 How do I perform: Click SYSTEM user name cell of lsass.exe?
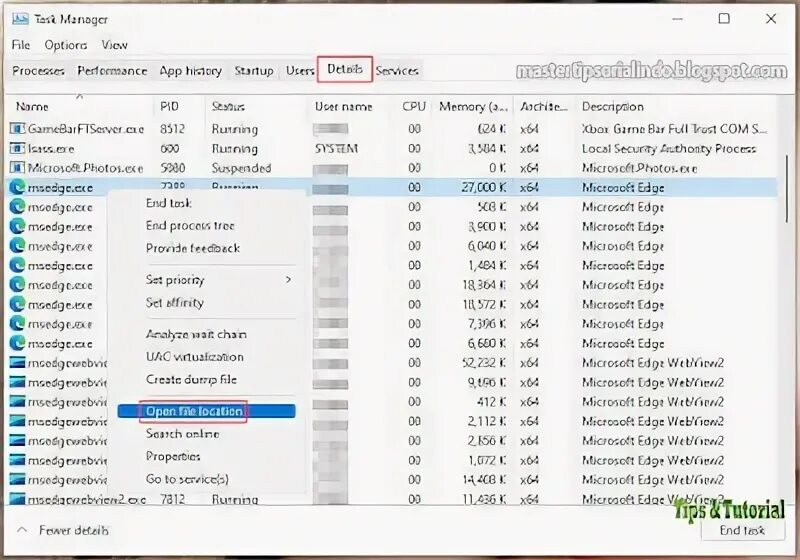(x=336, y=148)
